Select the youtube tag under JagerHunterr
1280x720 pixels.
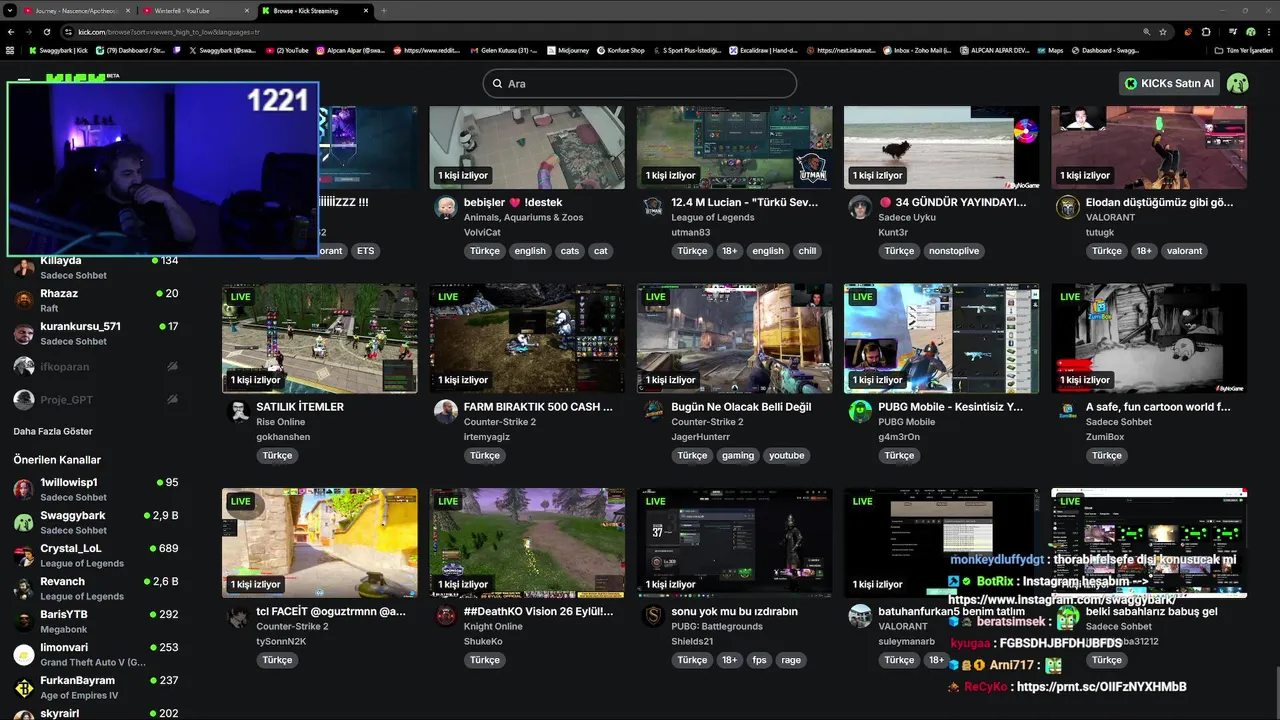click(786, 456)
